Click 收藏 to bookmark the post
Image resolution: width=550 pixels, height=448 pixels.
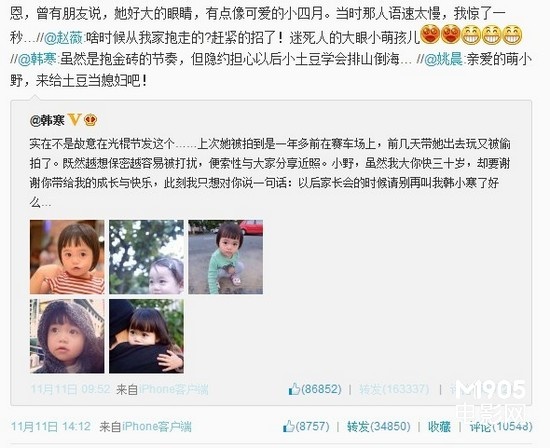[x=439, y=426]
